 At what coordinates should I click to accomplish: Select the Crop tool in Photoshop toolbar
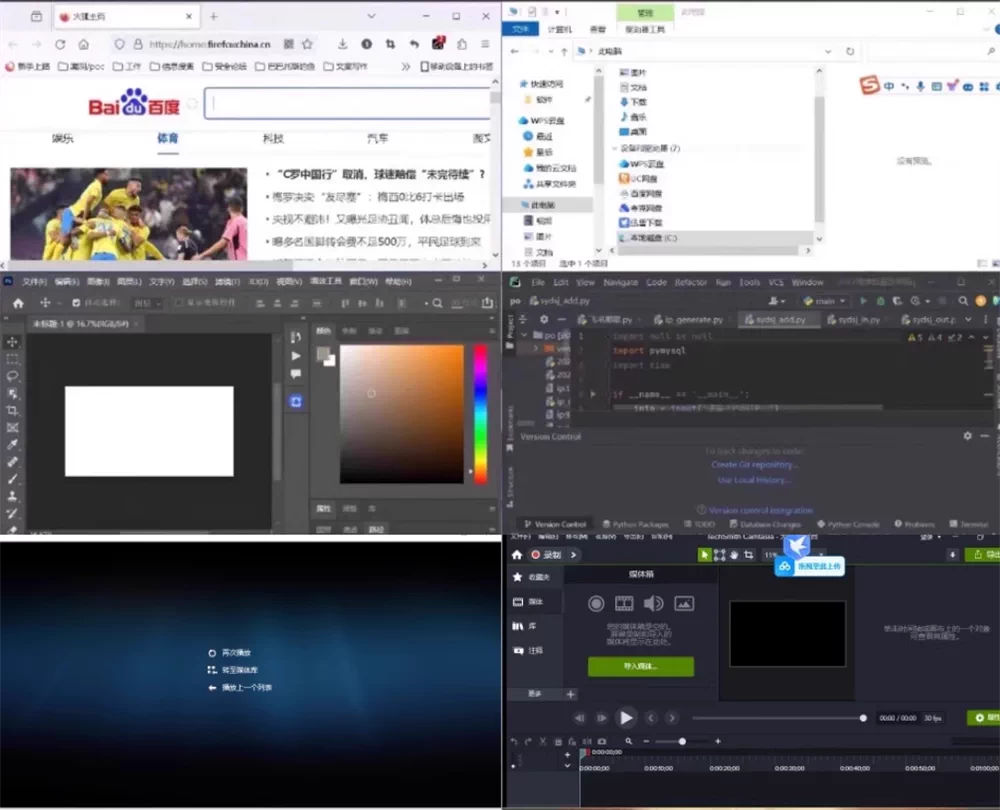point(13,410)
